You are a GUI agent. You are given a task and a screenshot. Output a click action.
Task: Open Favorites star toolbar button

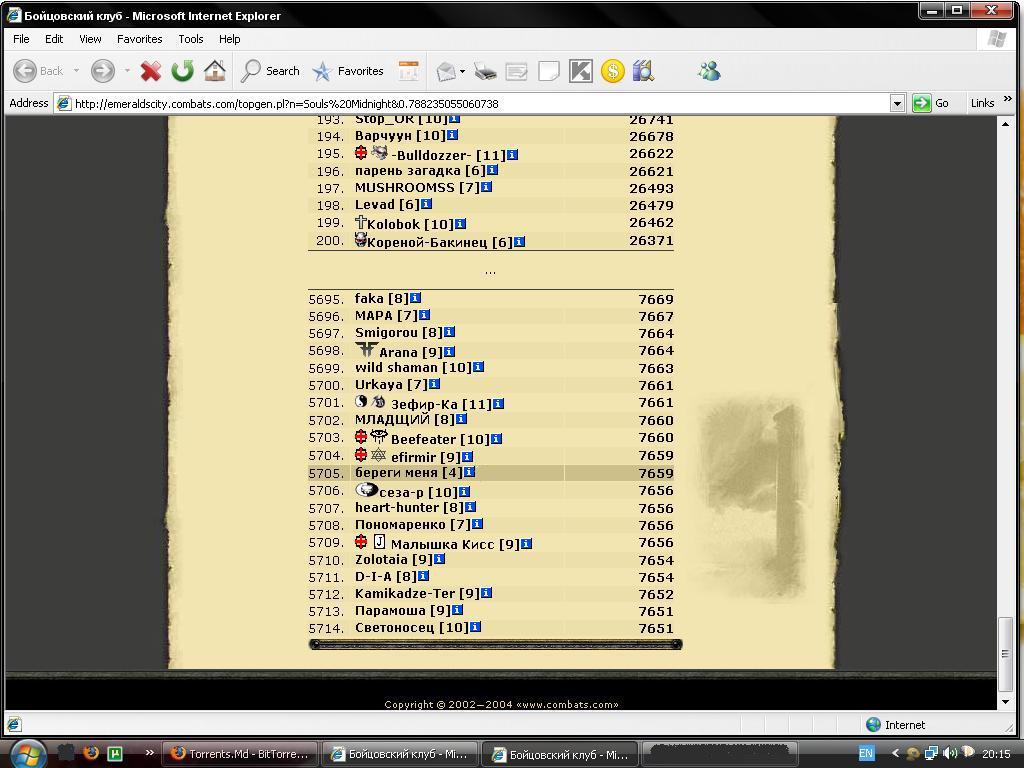(348, 71)
